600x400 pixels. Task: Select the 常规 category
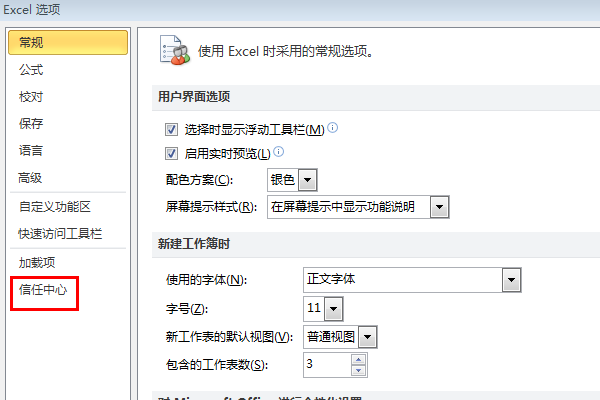(x=68, y=42)
